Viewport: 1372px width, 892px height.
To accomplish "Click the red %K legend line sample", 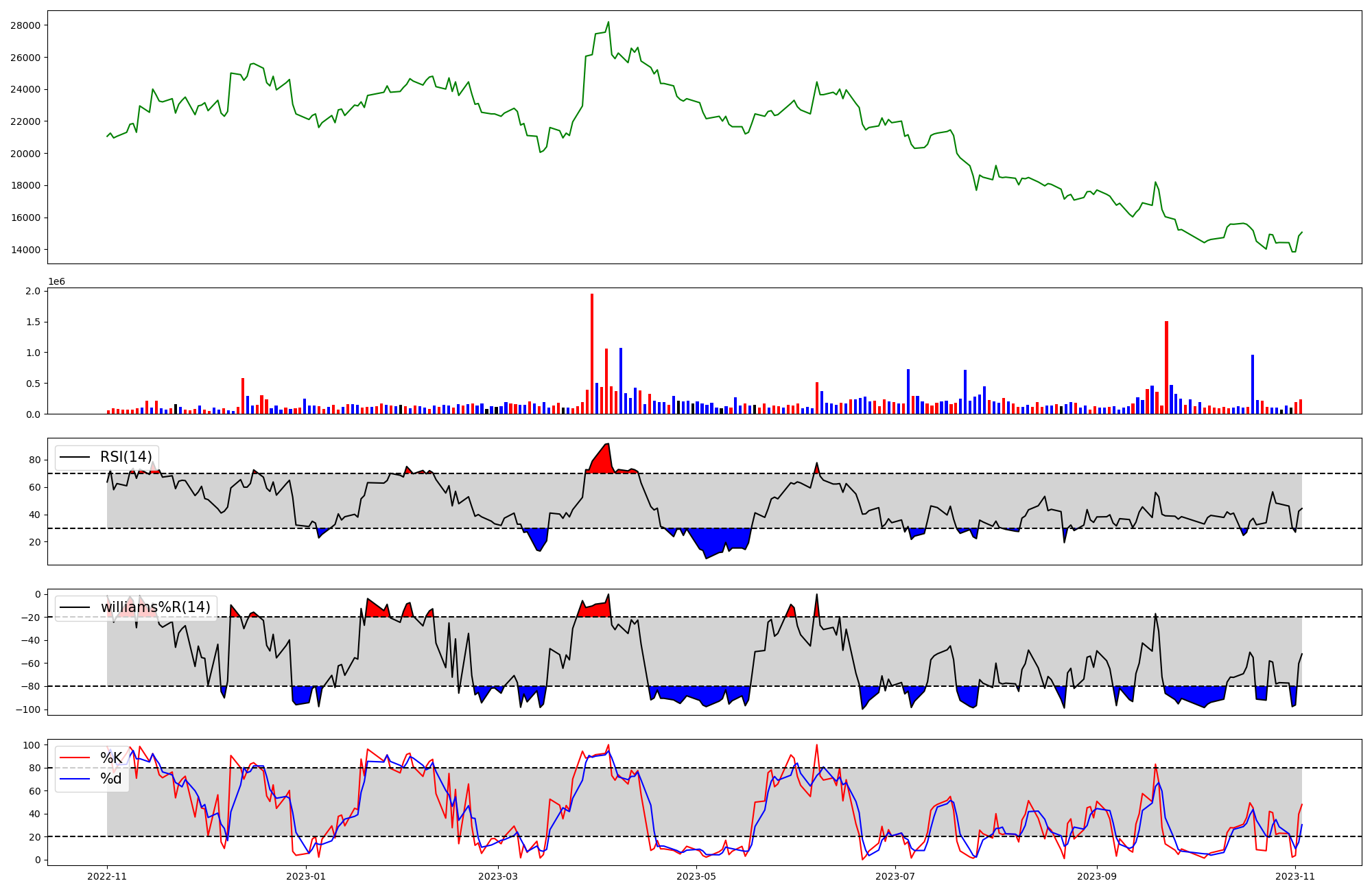I will [x=75, y=758].
